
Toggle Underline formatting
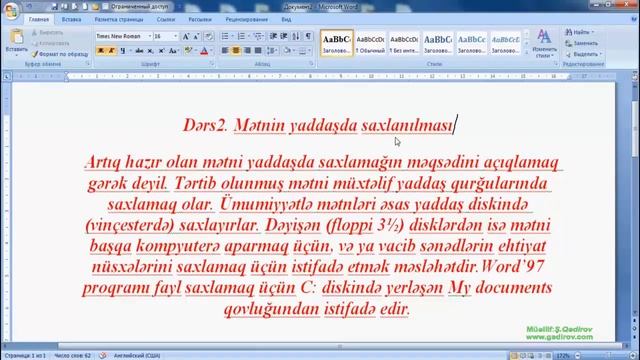tap(122, 51)
